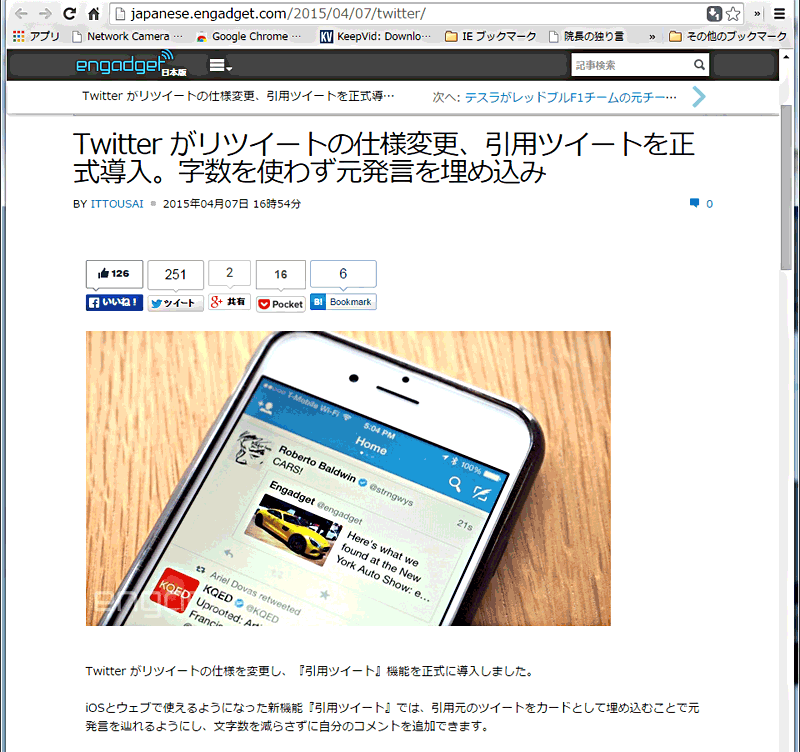
Task: Click the article headline Twitter がリツイートの仕様変更
Action: [x=384, y=157]
